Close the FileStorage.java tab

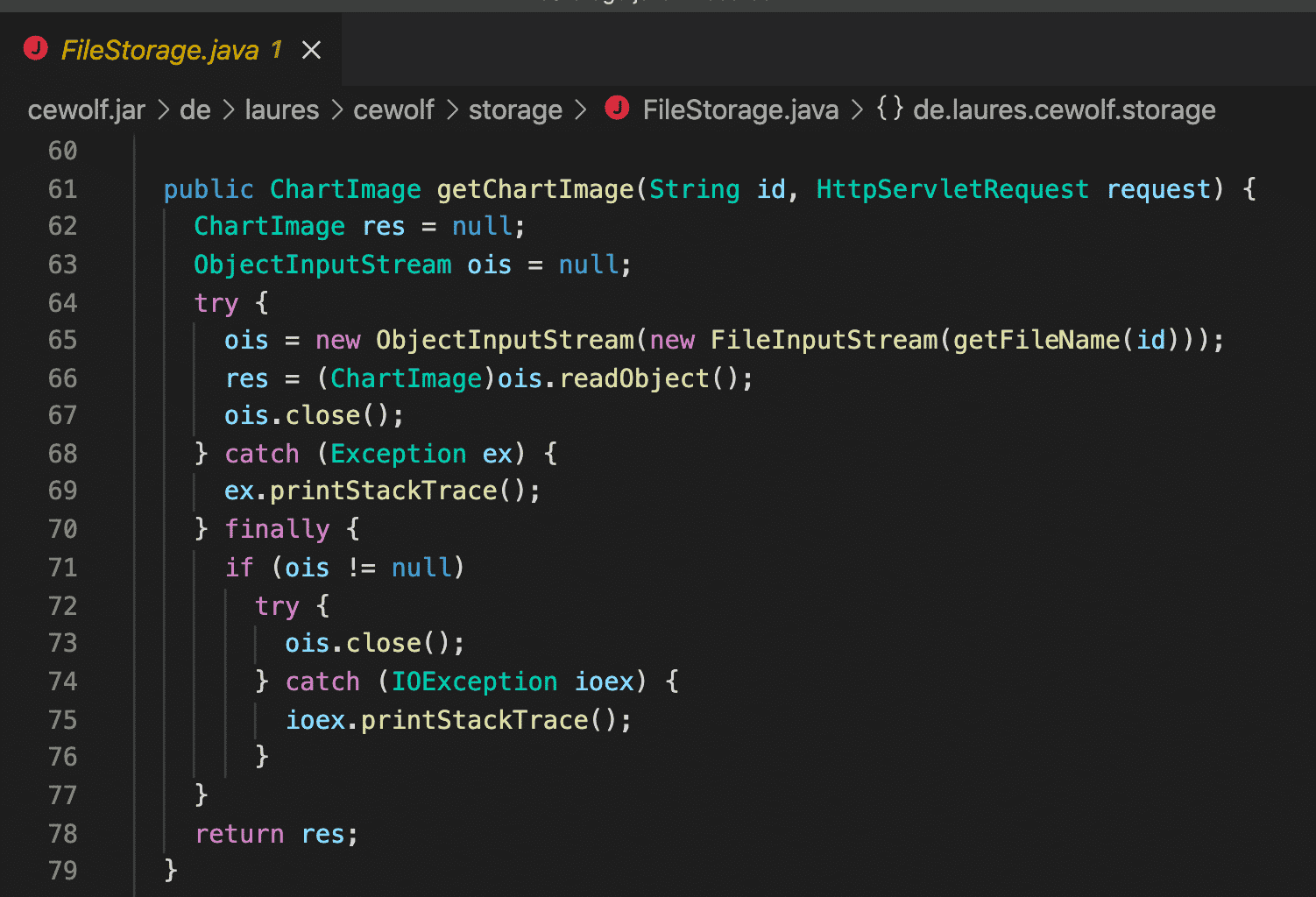312,50
